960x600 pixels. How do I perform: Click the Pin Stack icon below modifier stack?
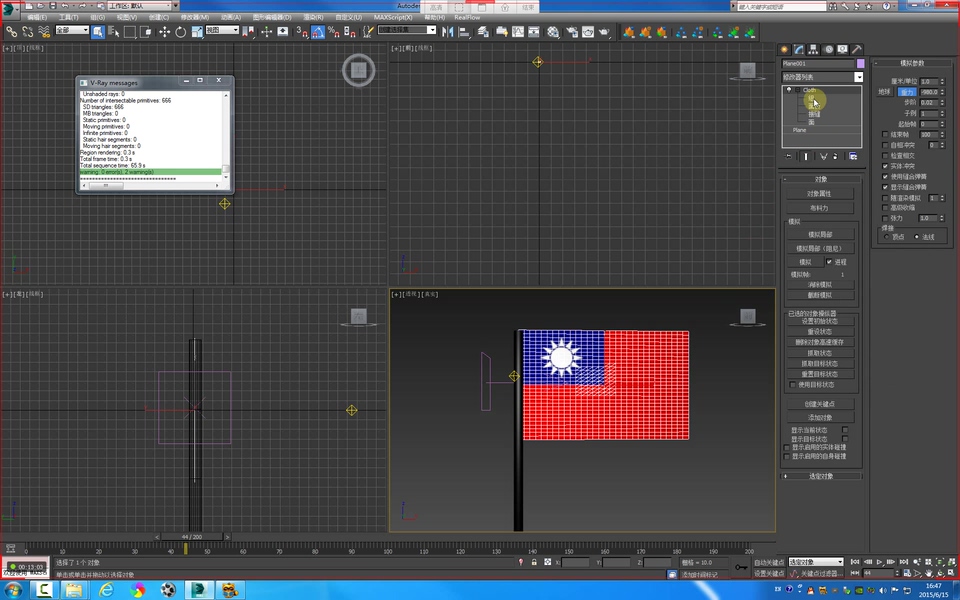789,157
